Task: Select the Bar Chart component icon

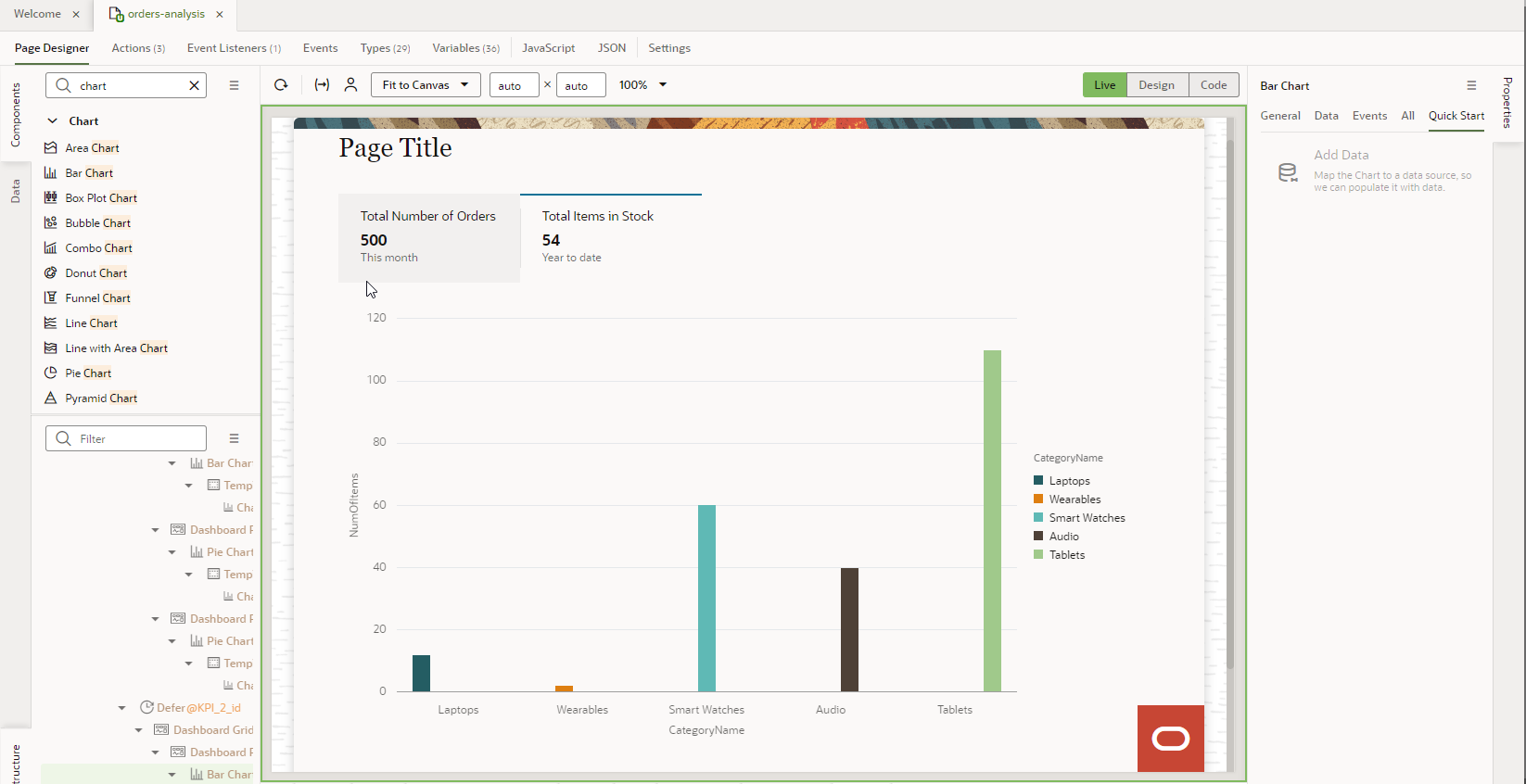Action: (x=51, y=172)
